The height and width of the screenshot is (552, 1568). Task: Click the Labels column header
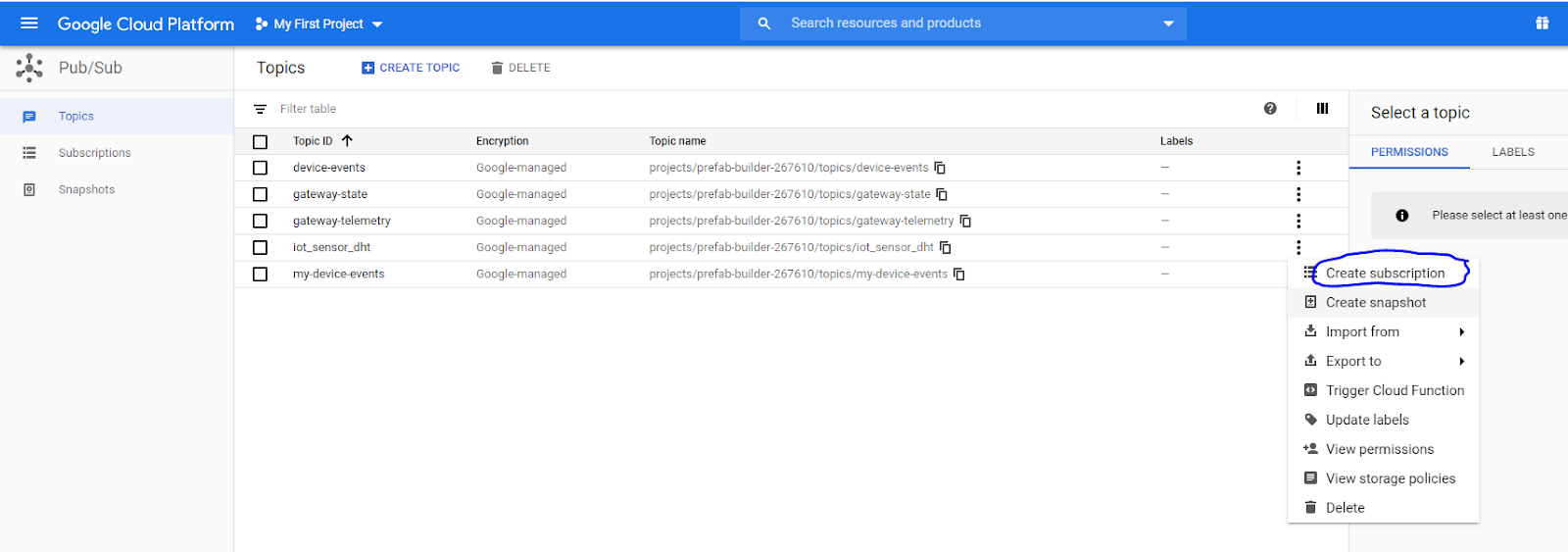pyautogui.click(x=1176, y=141)
